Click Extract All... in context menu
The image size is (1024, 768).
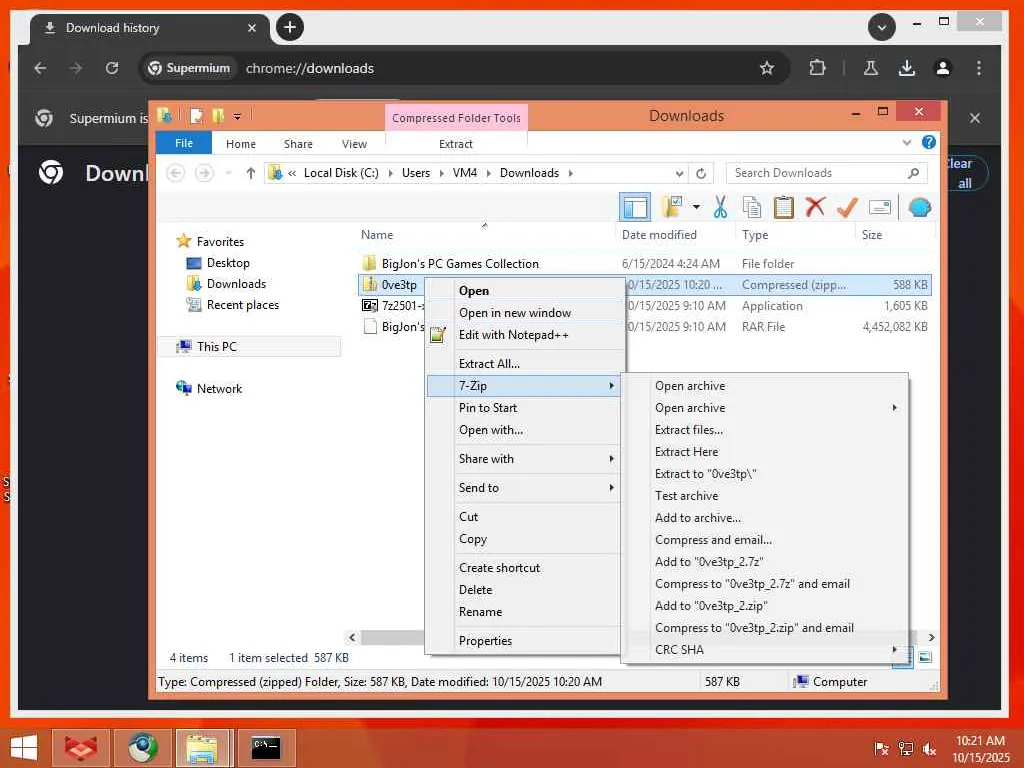523,364
